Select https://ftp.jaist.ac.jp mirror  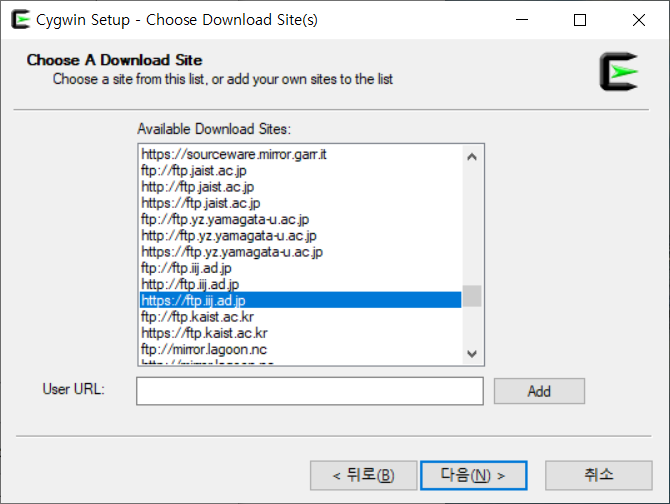(x=300, y=203)
